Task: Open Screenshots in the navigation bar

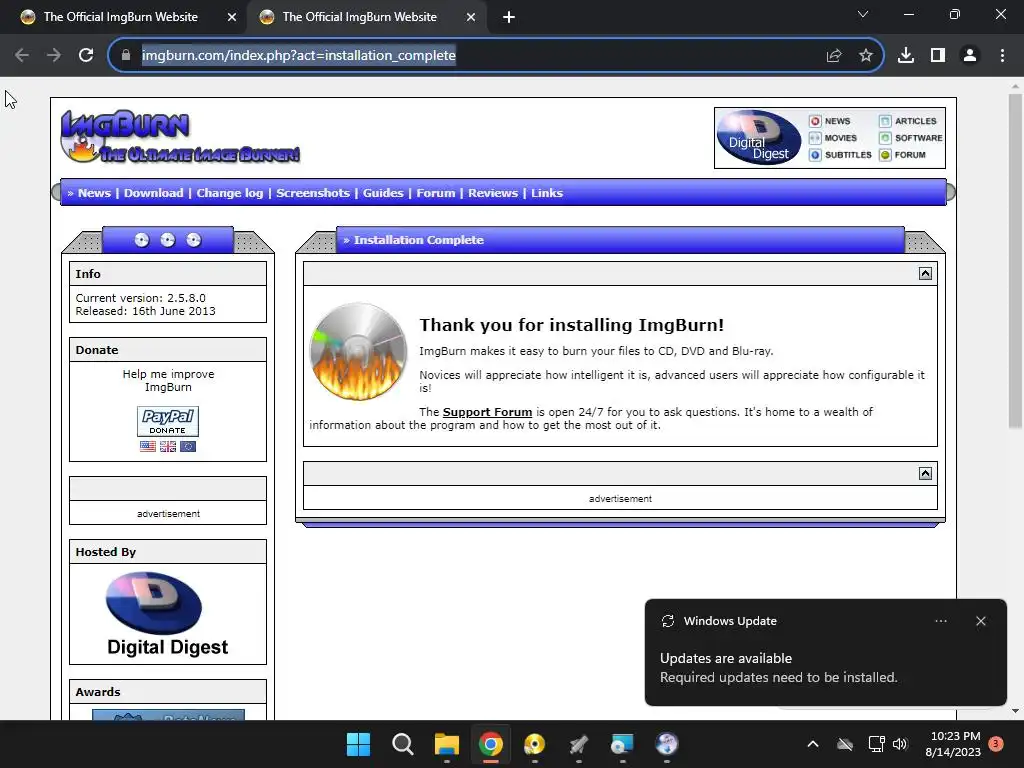Action: point(313,193)
